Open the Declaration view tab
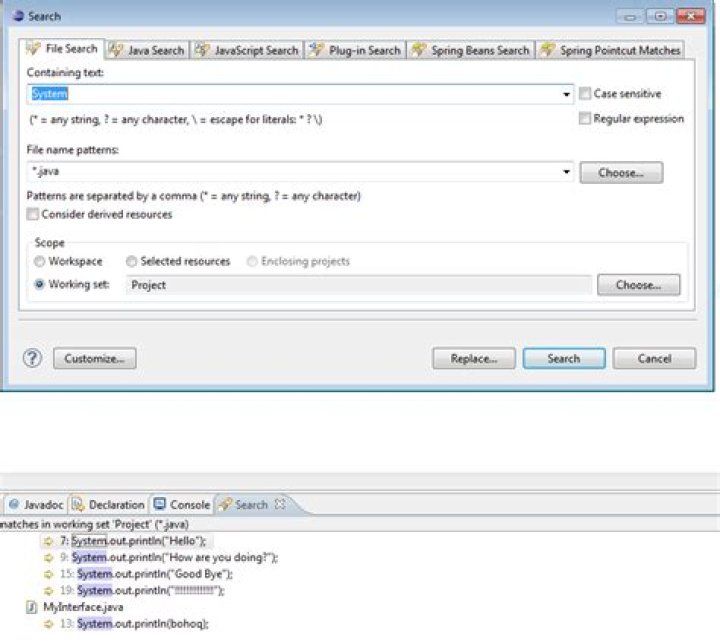720x643 pixels. tap(109, 505)
